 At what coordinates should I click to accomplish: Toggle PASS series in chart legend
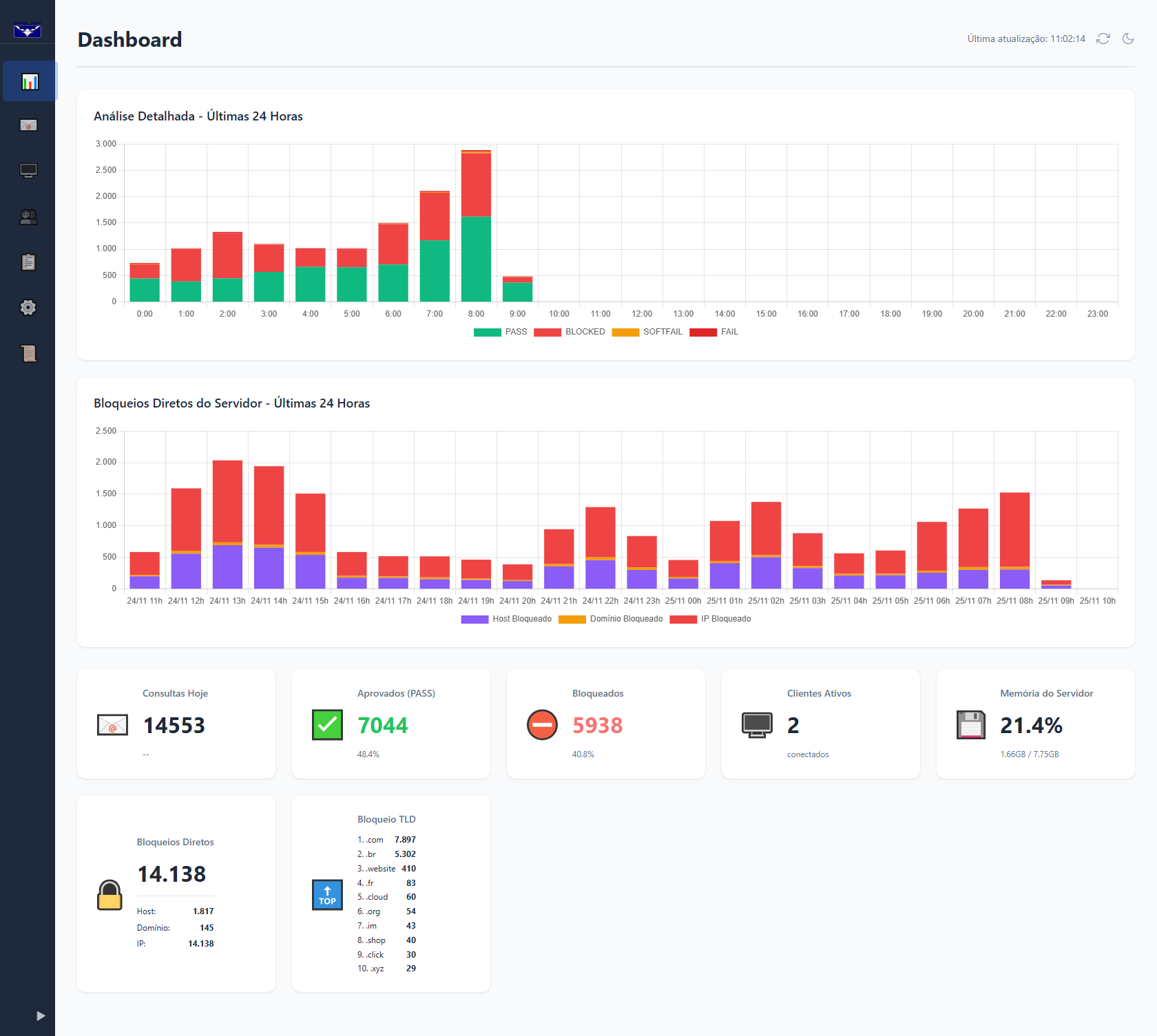coord(500,332)
